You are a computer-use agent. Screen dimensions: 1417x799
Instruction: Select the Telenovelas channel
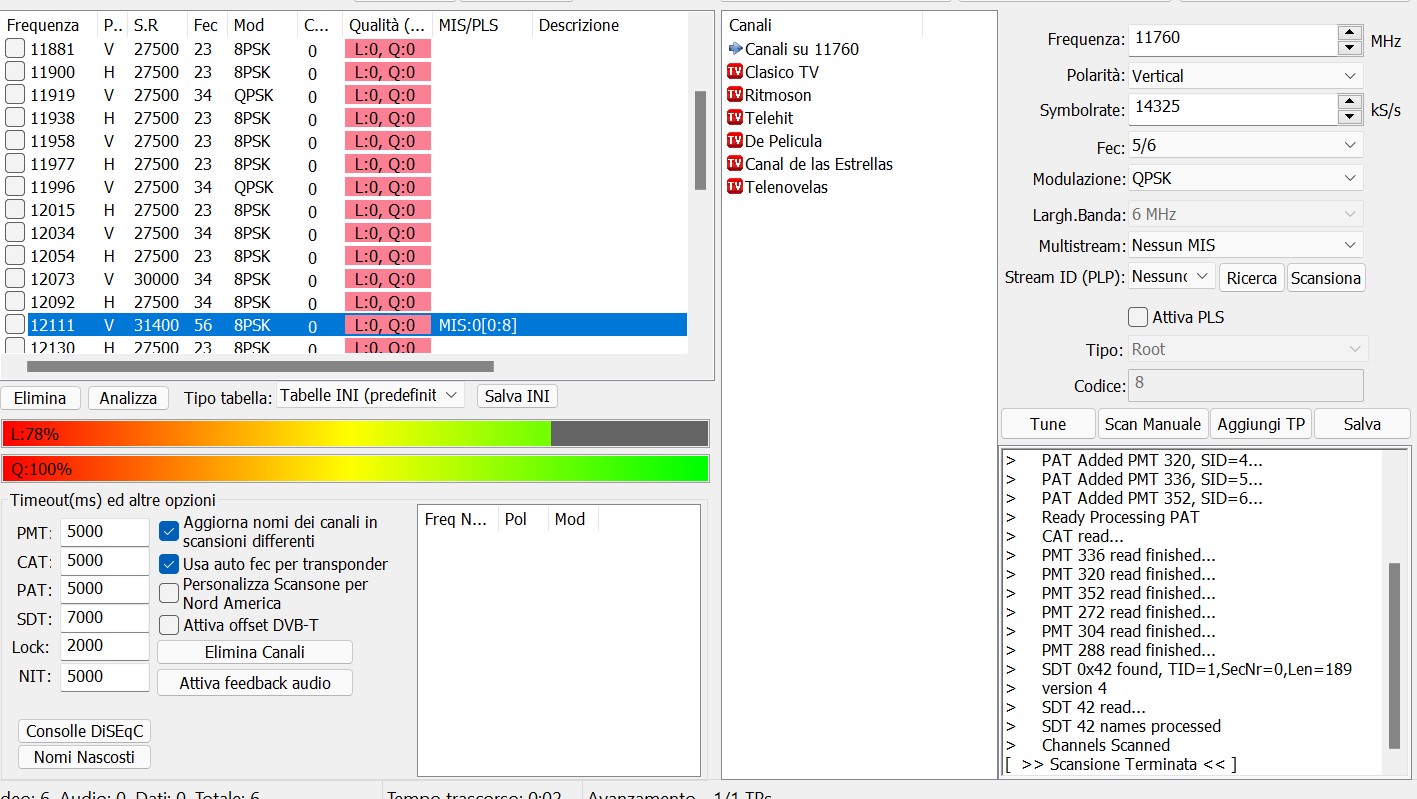tap(786, 187)
